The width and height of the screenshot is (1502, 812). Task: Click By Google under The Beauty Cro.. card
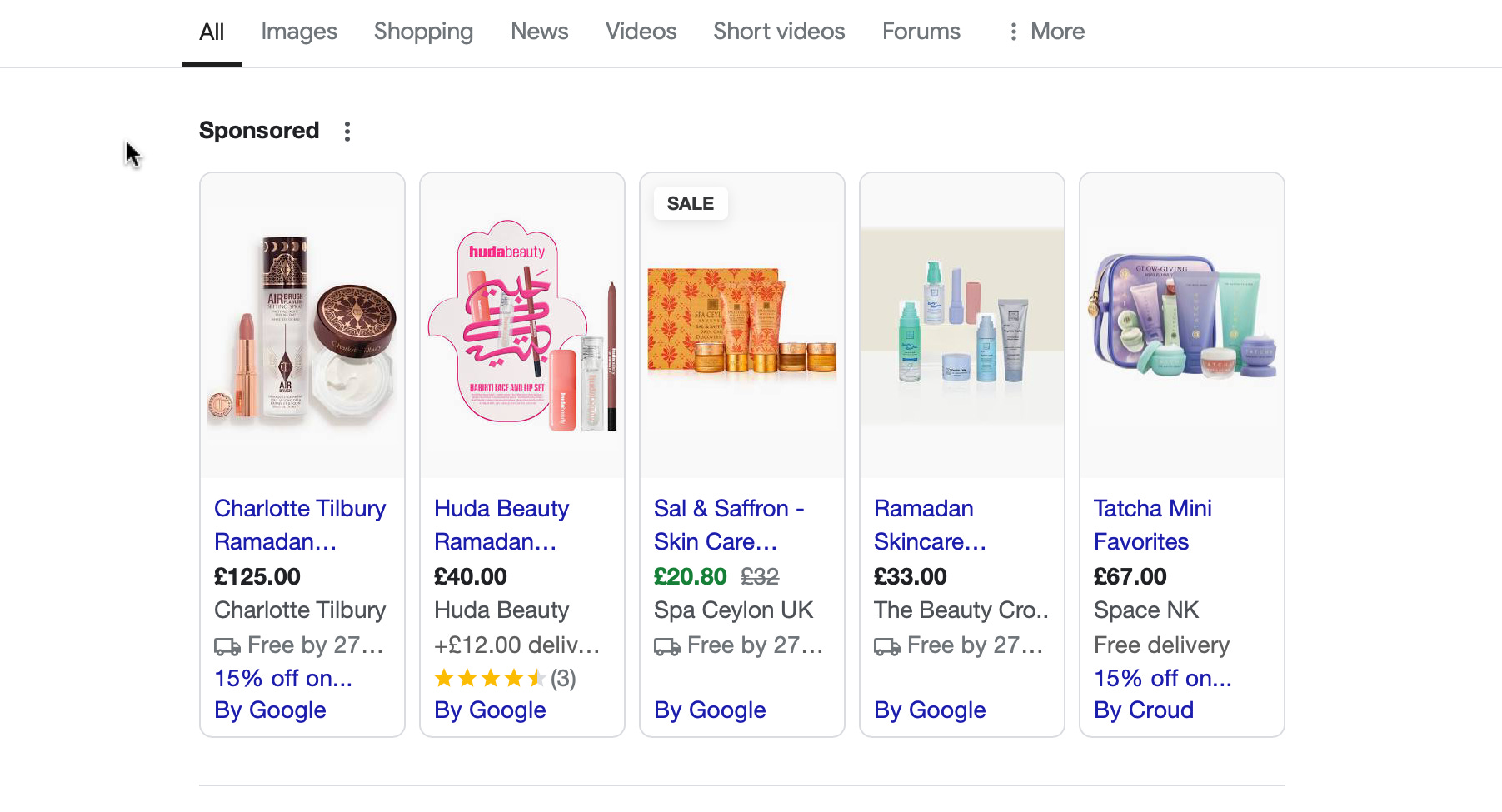click(930, 710)
